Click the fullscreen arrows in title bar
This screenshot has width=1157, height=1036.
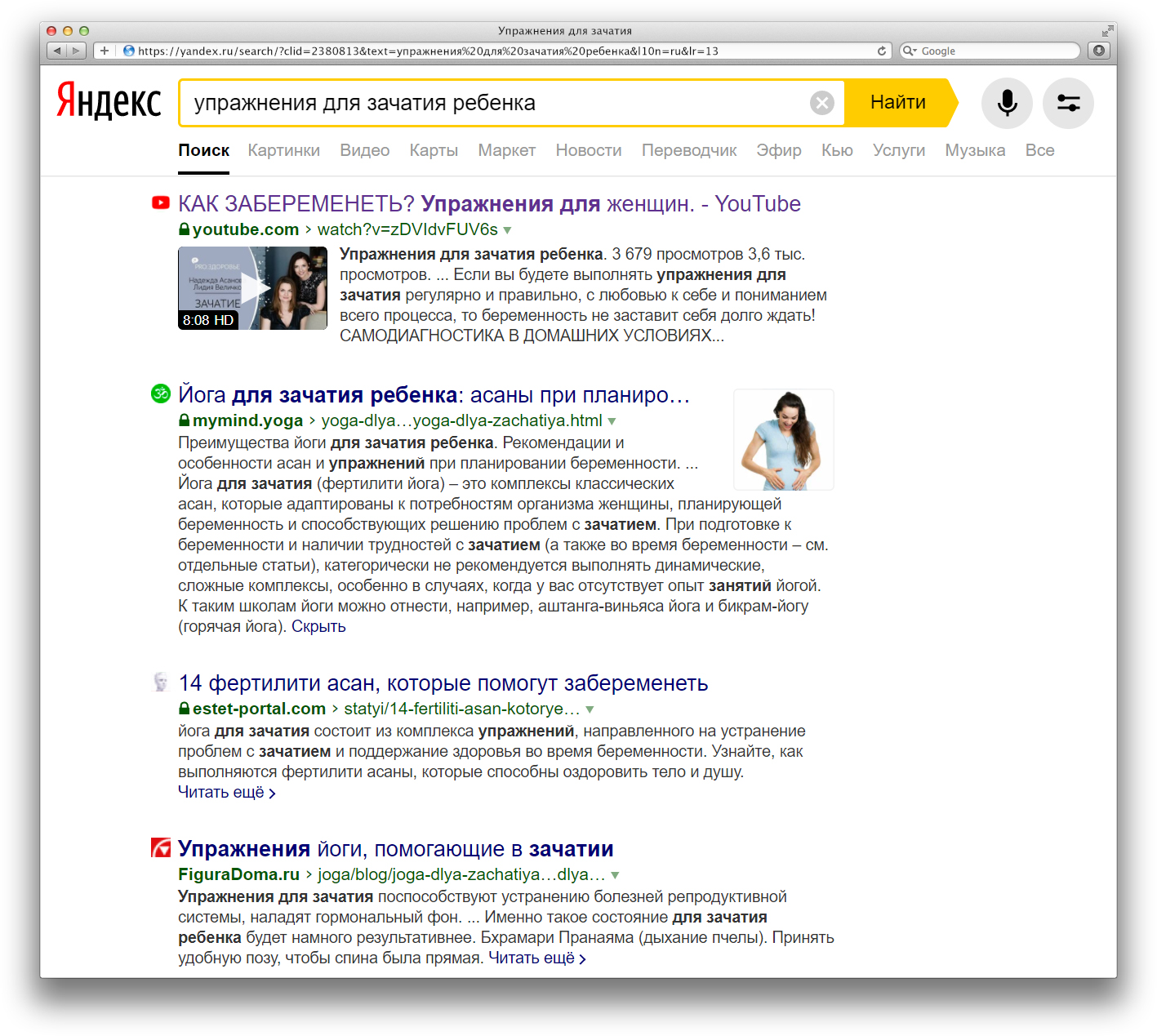pos(1107,31)
